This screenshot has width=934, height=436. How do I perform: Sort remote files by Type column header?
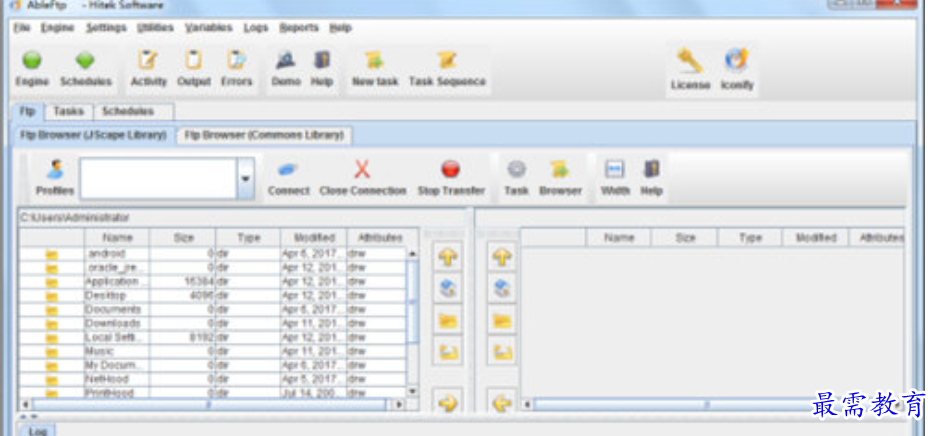pos(751,238)
